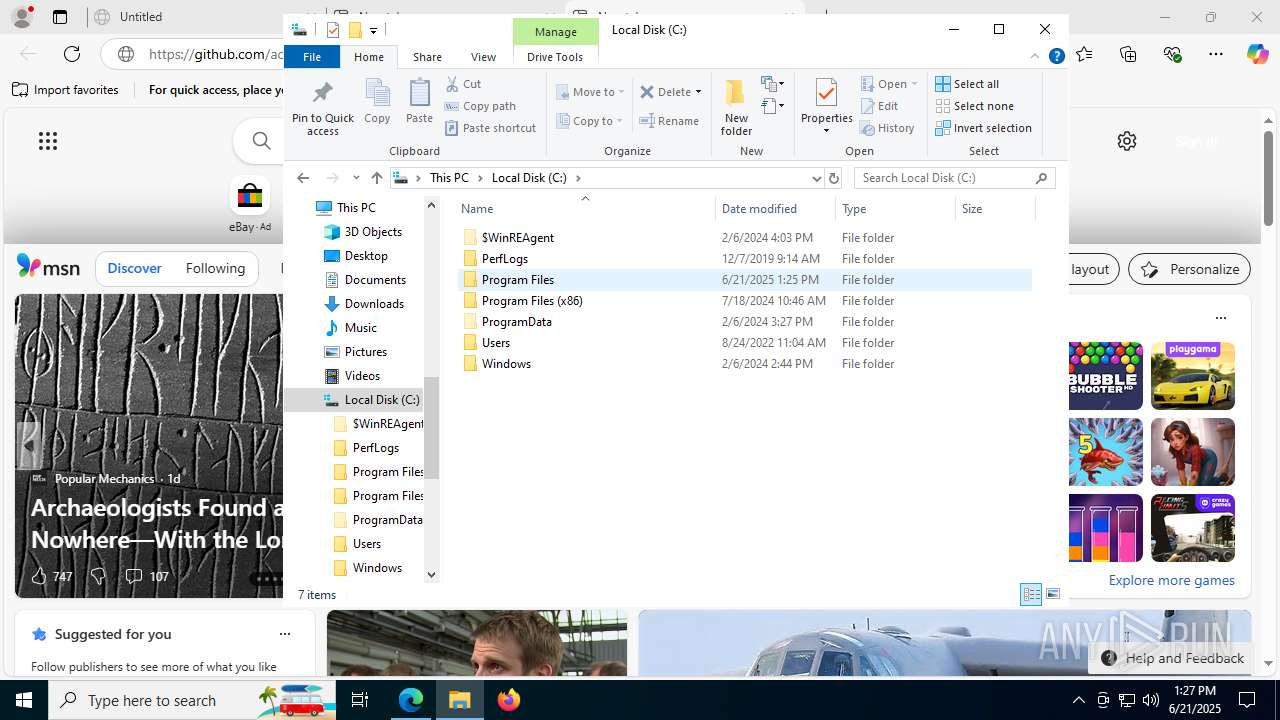Image resolution: width=1280 pixels, height=720 pixels.
Task: Switch to the View tab
Action: tap(483, 57)
